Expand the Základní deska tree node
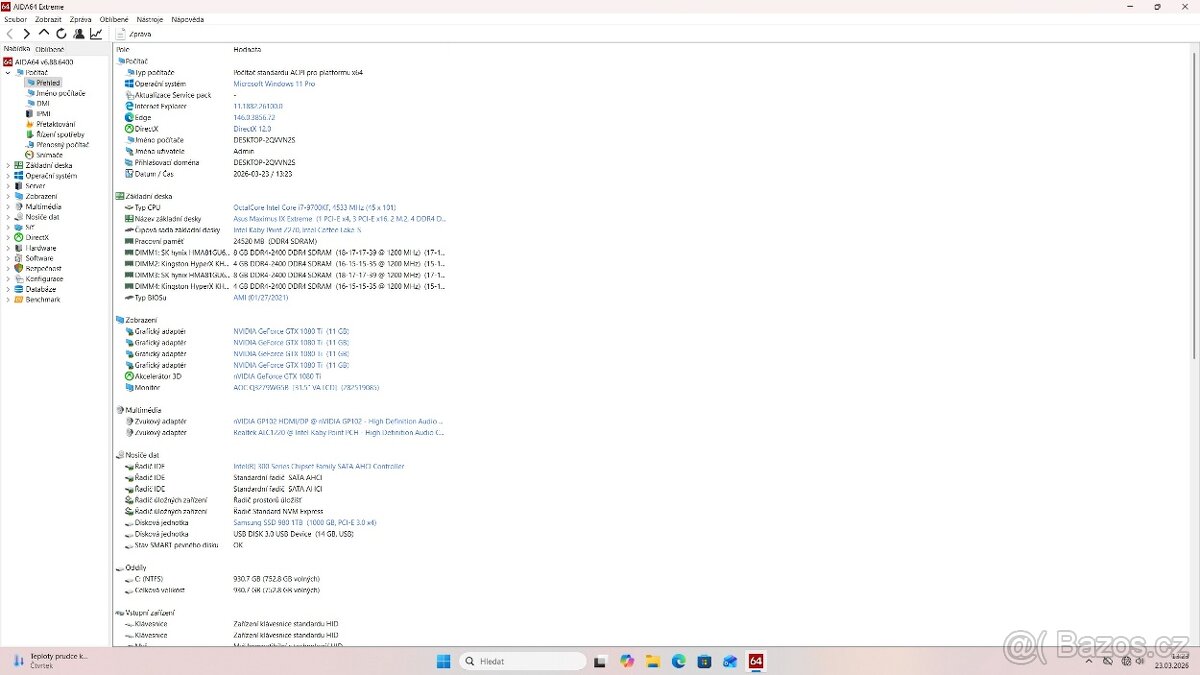1200x675 pixels. click(8, 166)
